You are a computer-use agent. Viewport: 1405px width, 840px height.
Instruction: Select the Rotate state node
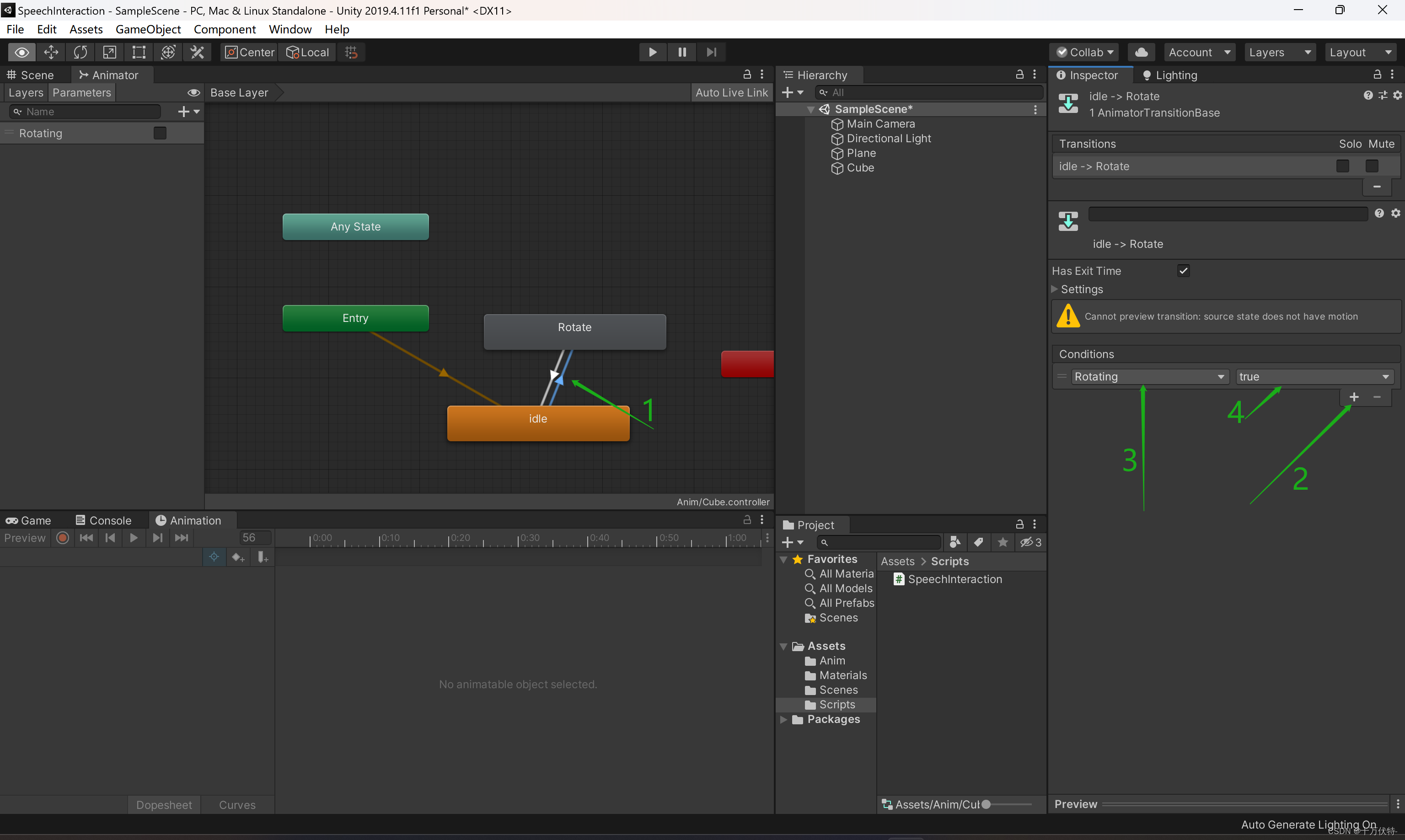[574, 332]
